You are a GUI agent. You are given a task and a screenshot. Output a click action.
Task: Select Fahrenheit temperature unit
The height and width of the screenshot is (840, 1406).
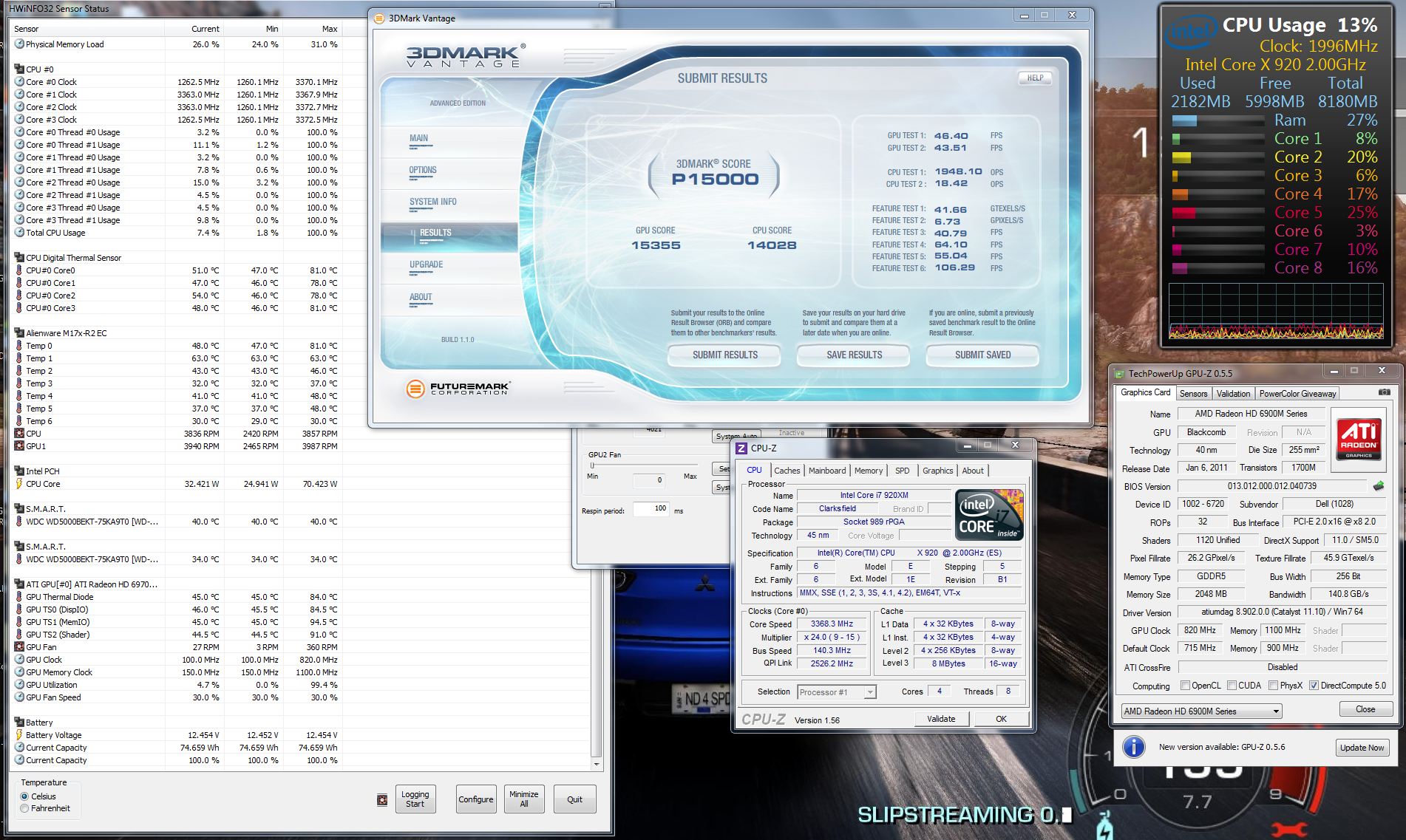[24, 808]
